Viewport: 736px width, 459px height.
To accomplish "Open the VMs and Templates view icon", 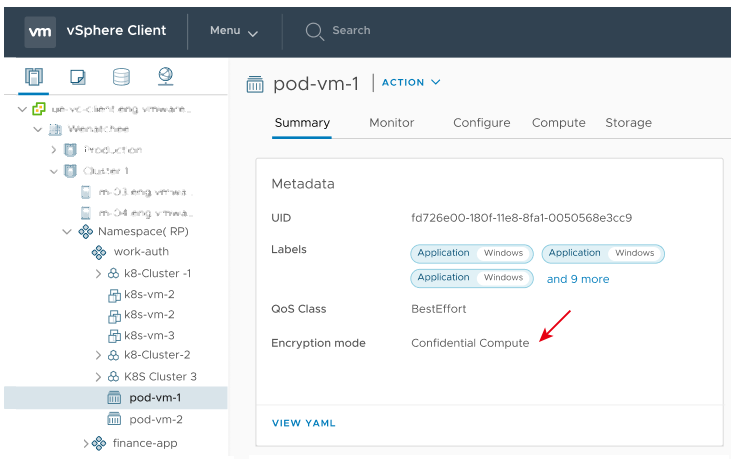I will tap(77, 77).
